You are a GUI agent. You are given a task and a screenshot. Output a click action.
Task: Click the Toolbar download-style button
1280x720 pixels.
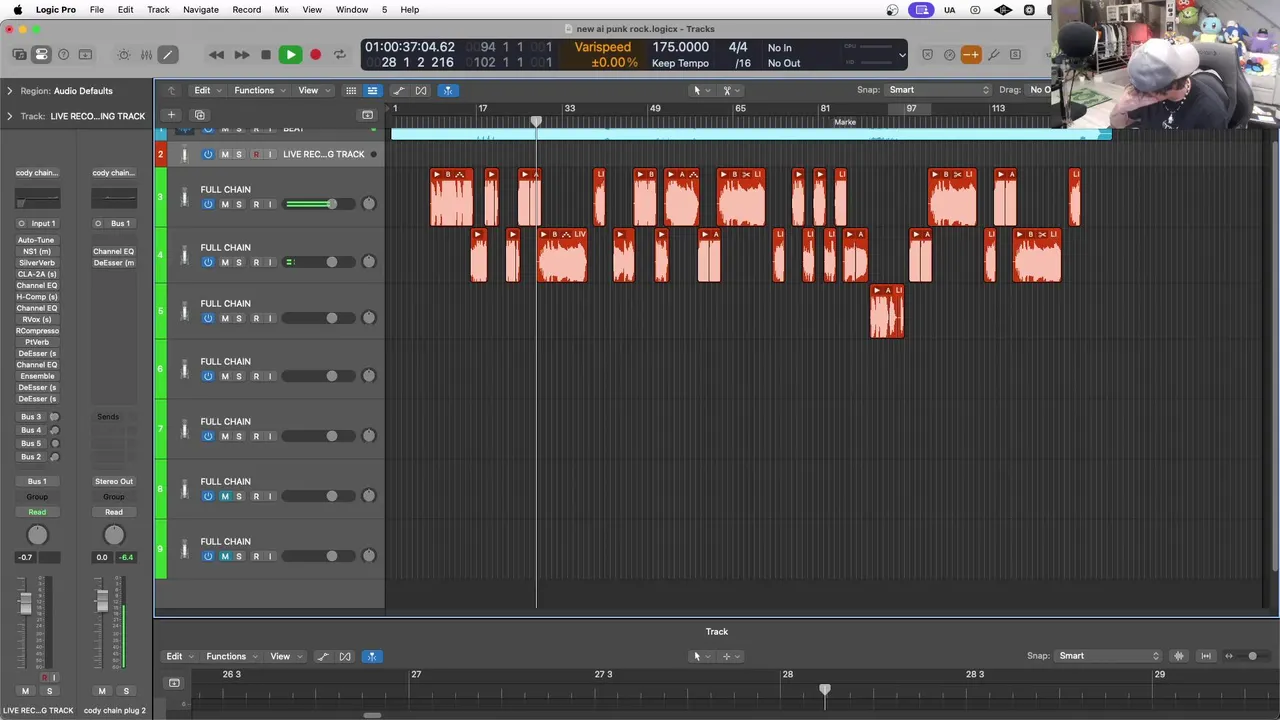[x=86, y=55]
